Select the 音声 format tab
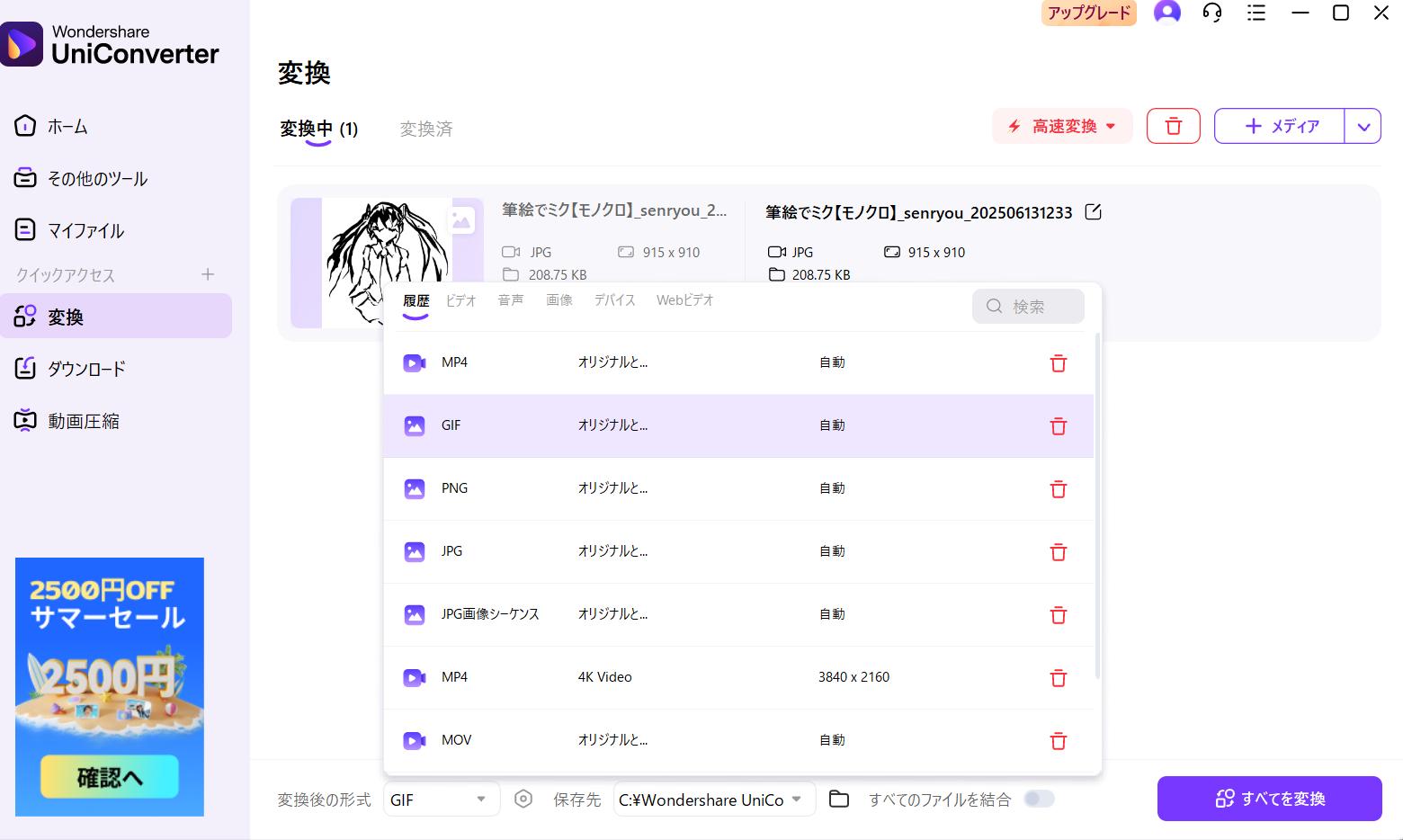The image size is (1403, 840). point(510,300)
